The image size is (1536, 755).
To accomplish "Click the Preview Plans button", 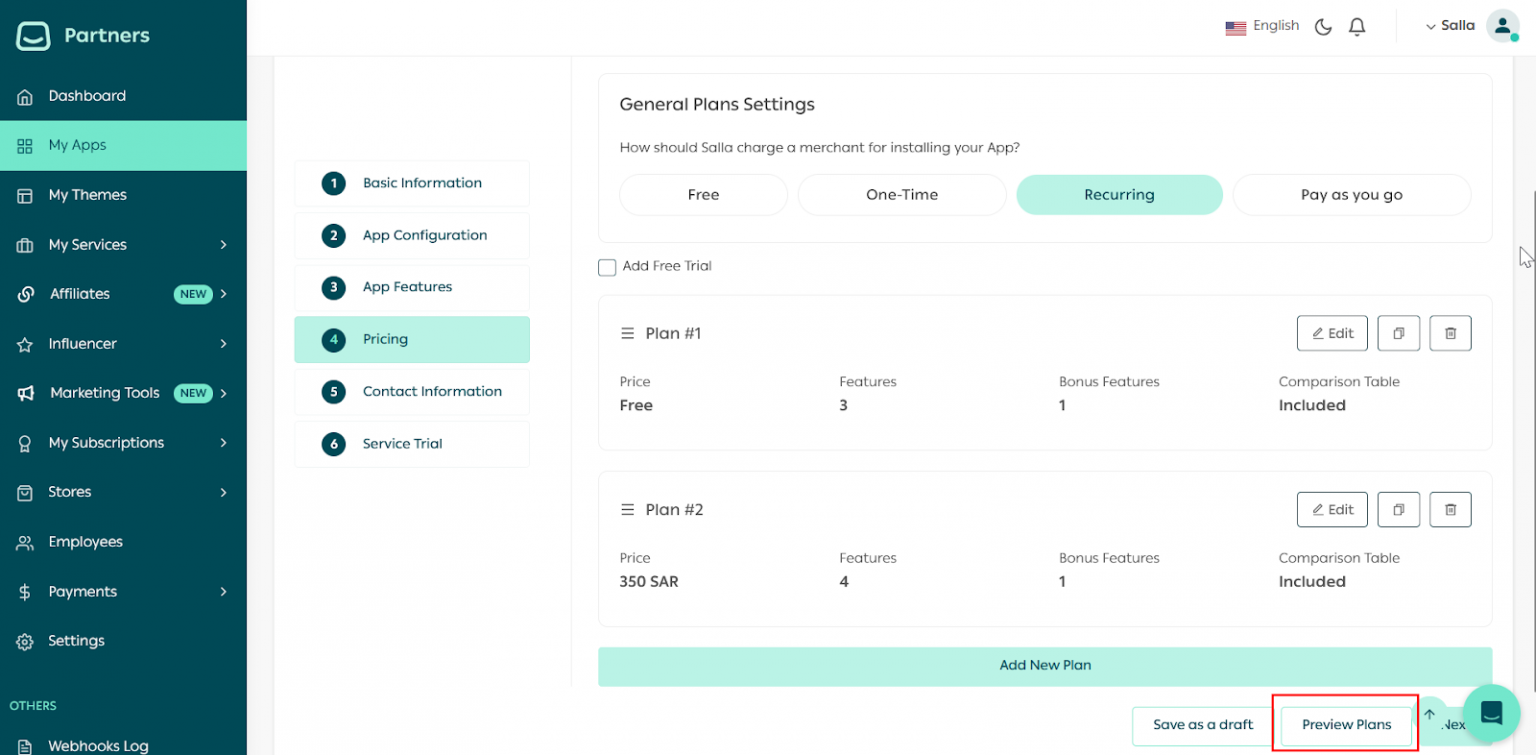I will pos(1346,724).
